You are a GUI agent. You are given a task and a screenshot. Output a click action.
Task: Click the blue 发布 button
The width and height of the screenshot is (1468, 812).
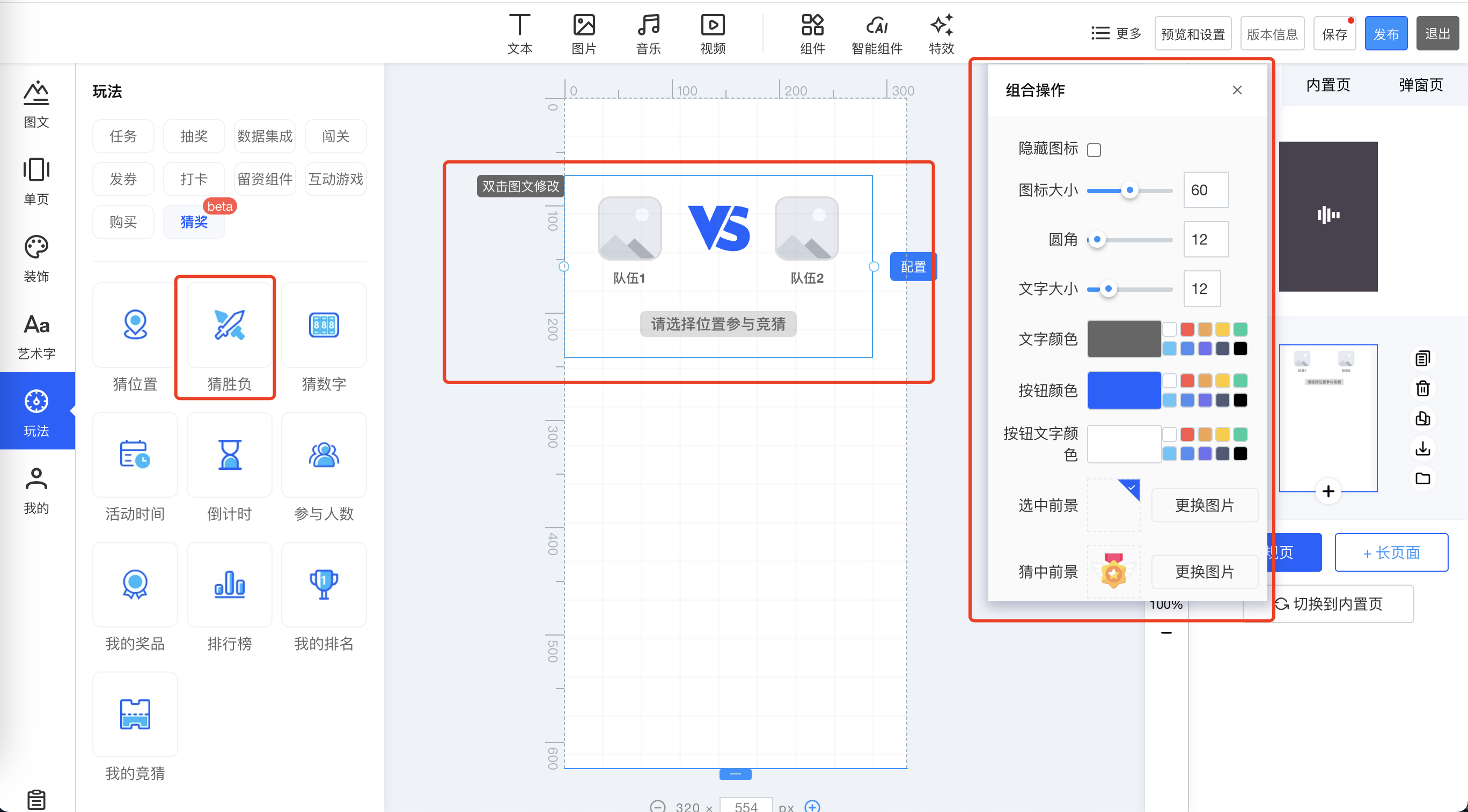coord(1385,34)
